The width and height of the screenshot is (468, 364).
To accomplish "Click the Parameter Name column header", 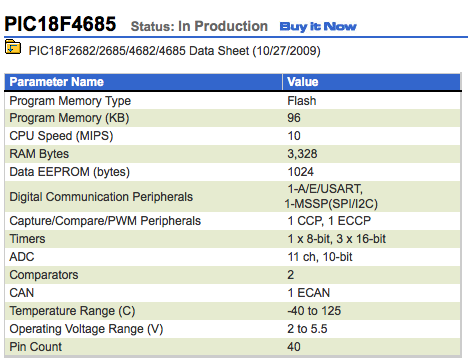I will pyautogui.click(x=56, y=82).
